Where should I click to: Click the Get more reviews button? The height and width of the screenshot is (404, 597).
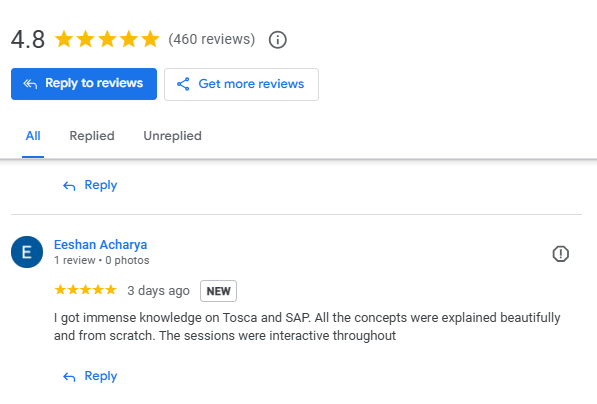[241, 84]
